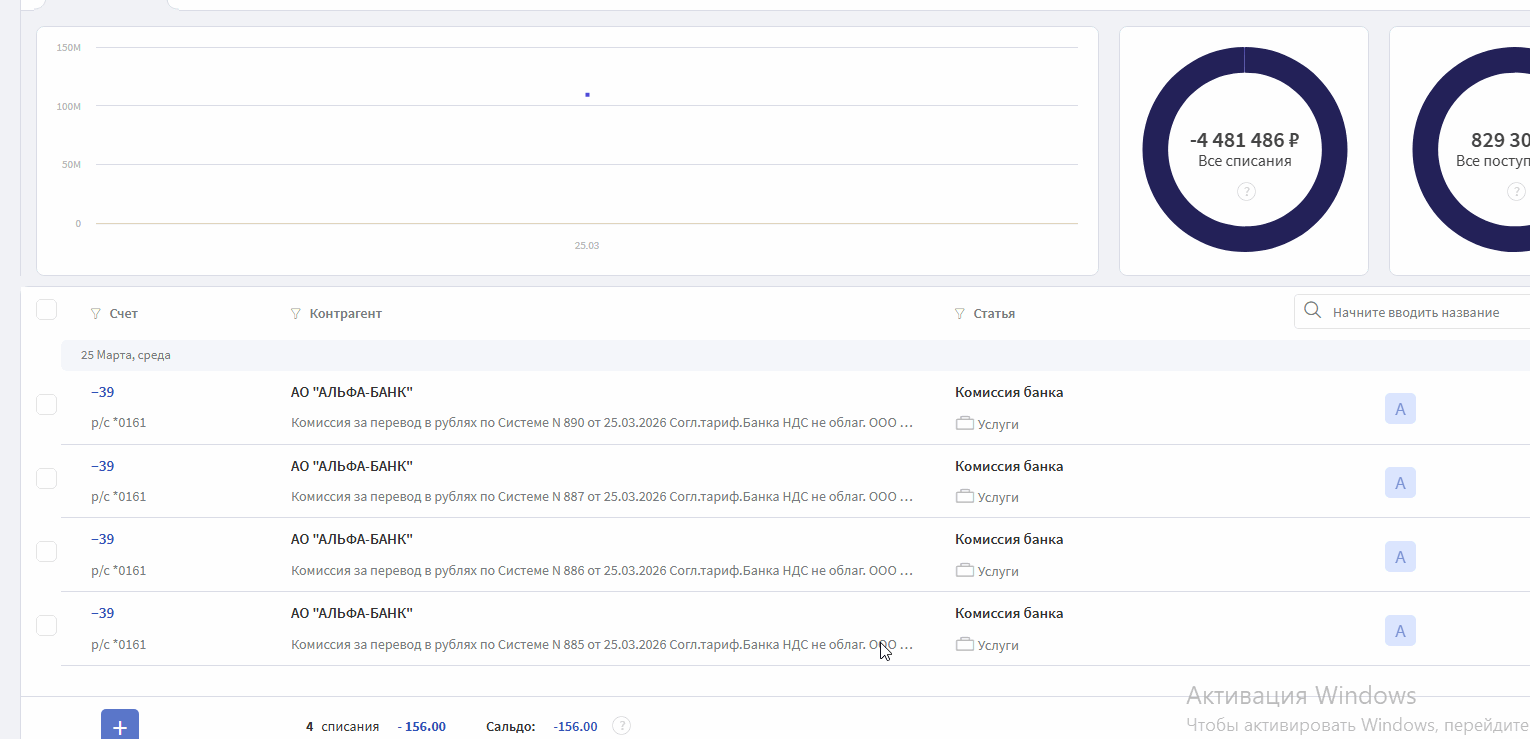
Task: Click the Услуги briefcase icon in row N 885
Action: [x=965, y=645]
